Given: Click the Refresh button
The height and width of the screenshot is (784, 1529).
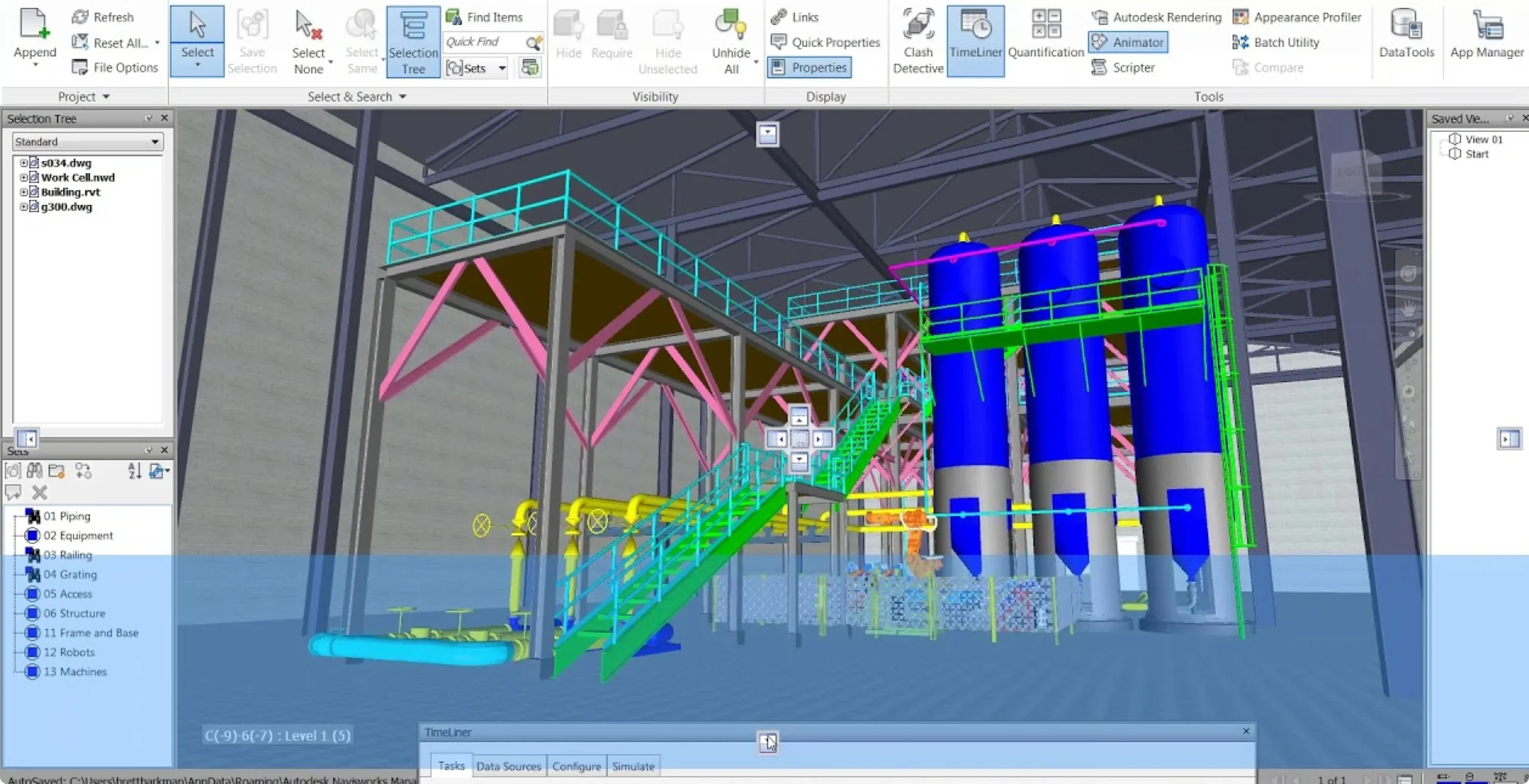Looking at the screenshot, I should pos(103,17).
